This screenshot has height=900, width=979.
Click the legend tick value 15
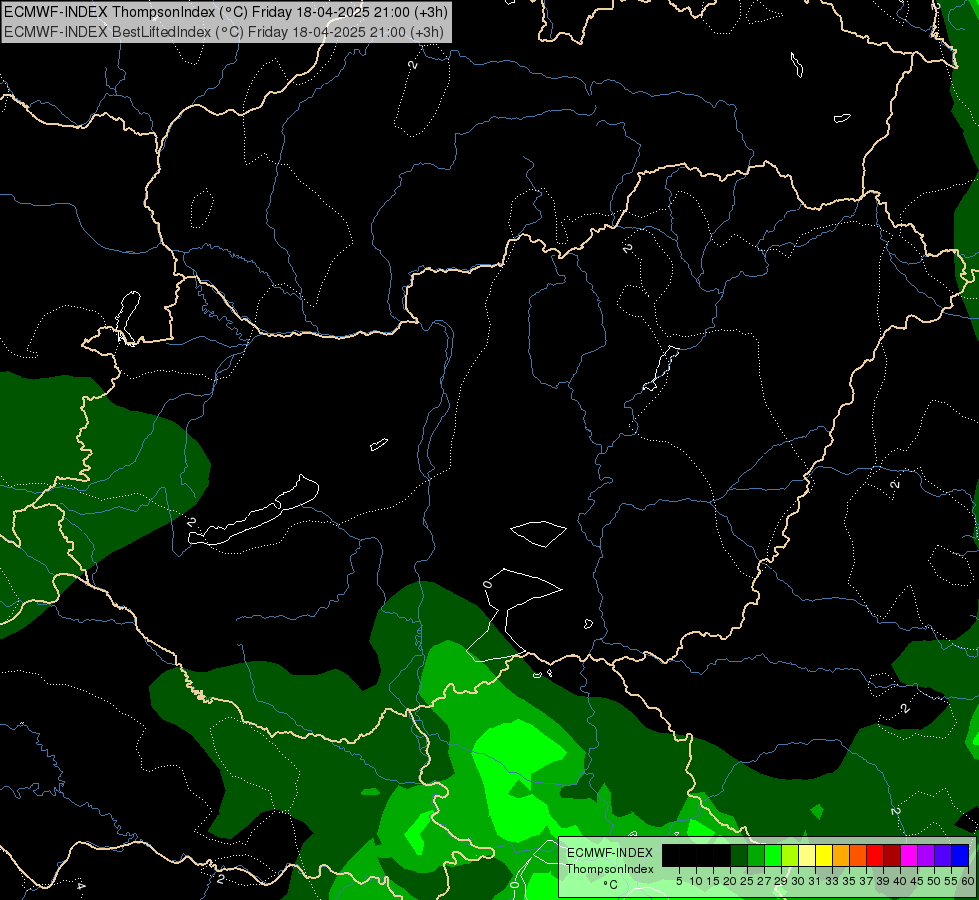coord(713,881)
